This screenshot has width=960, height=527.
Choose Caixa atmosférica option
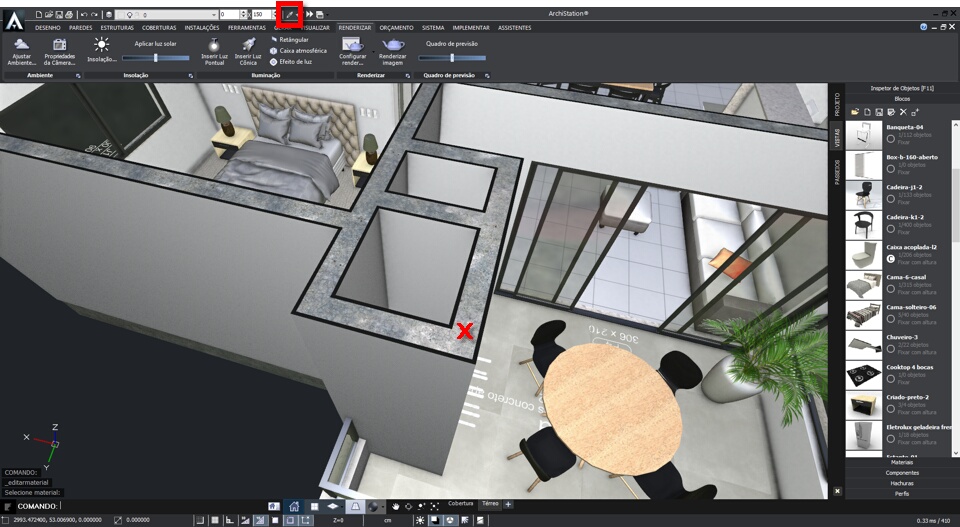[x=298, y=51]
